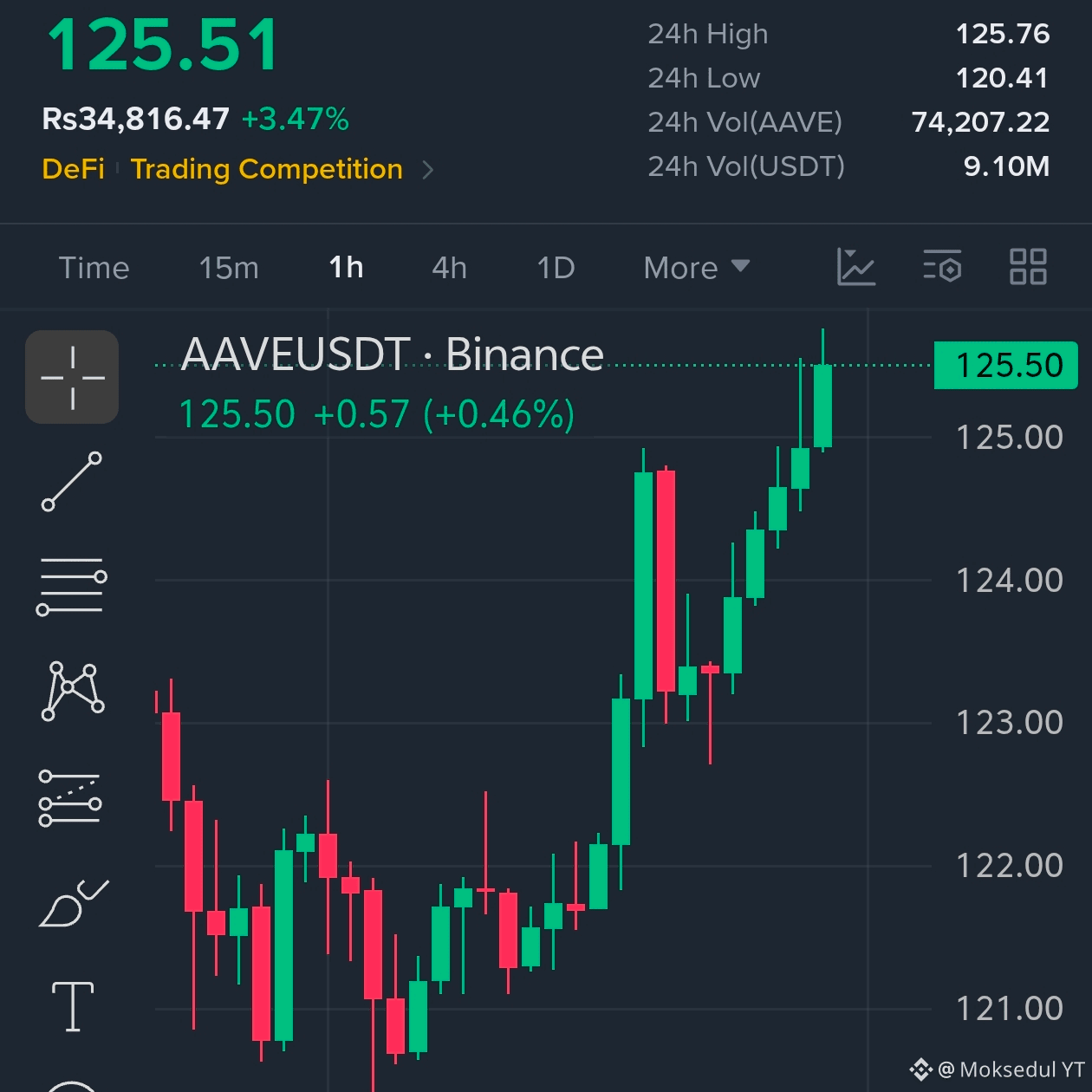Open chart settings icon
Viewport: 1092px width, 1092px height.
(x=942, y=267)
